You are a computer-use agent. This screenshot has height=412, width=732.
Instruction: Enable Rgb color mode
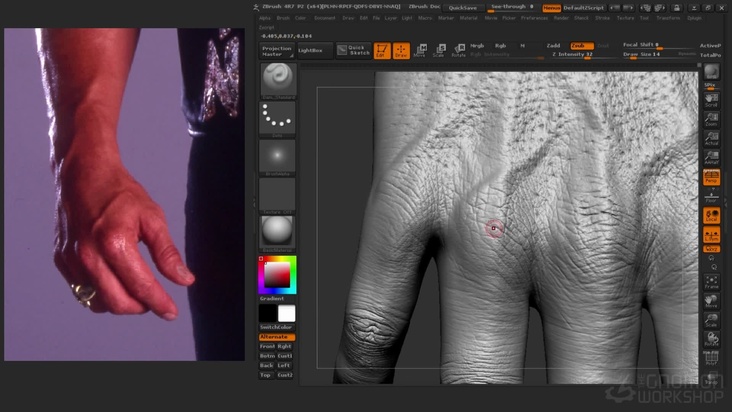click(x=500, y=46)
